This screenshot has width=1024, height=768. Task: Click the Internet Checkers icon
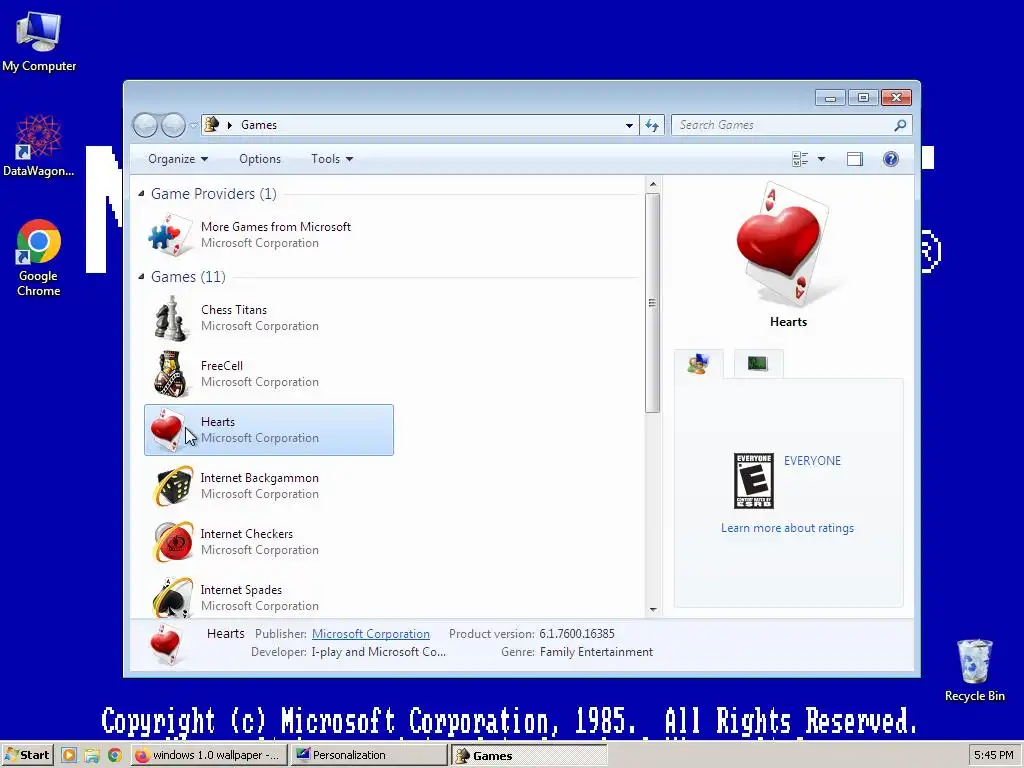(173, 541)
